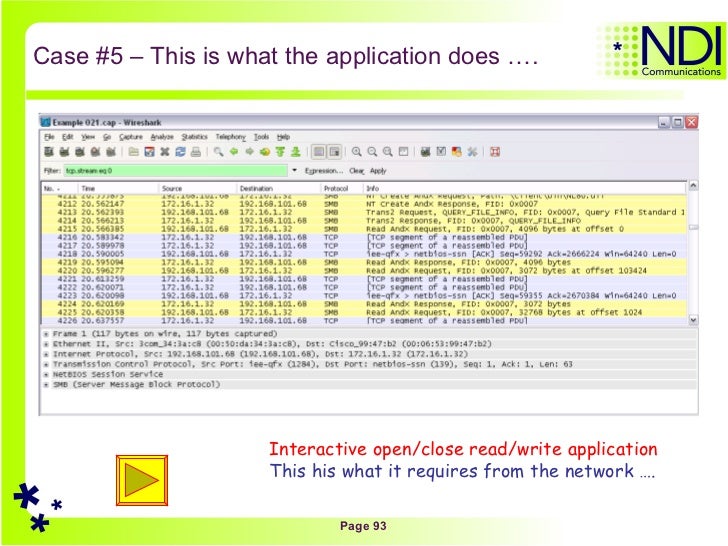Open the Edit menu
The width and height of the screenshot is (728, 546).
click(68, 137)
